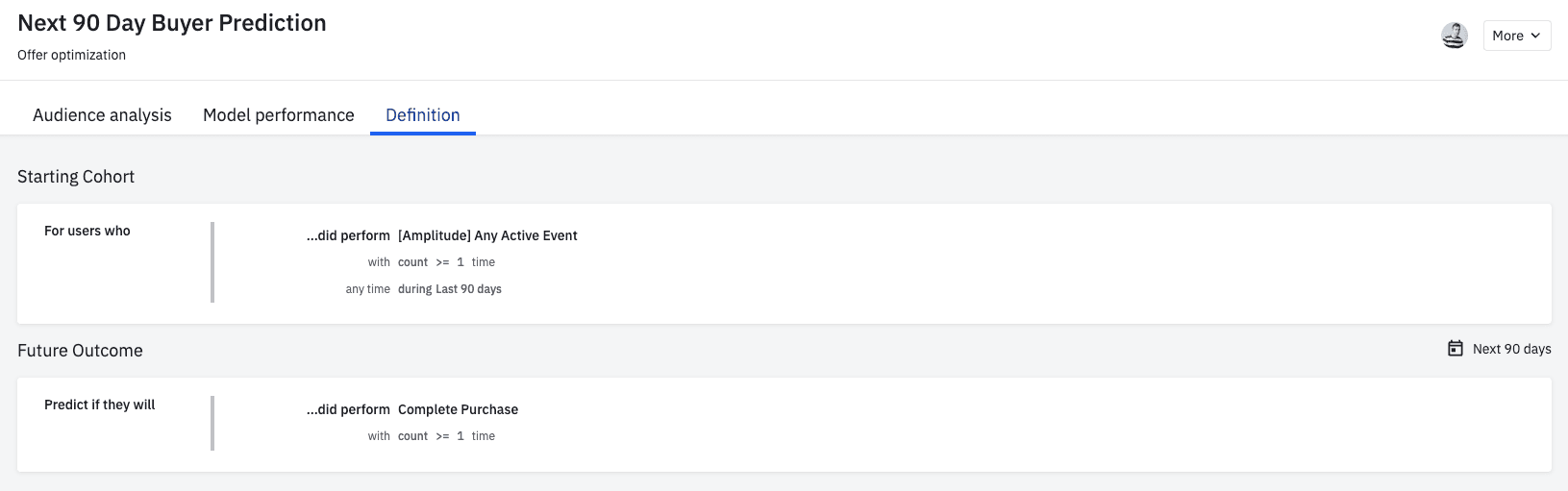The height and width of the screenshot is (491, 1568).
Task: Click count condition under Complete Purchase
Action: tap(412, 436)
